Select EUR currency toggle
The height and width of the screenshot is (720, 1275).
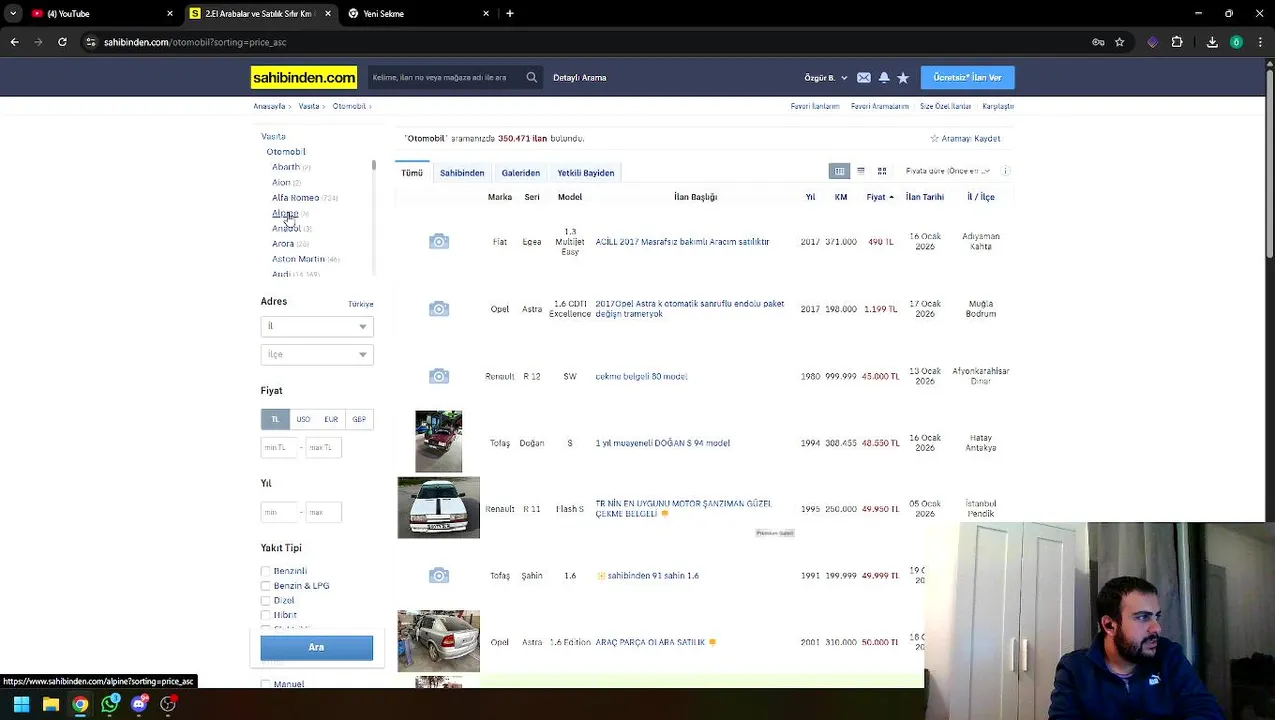331,419
